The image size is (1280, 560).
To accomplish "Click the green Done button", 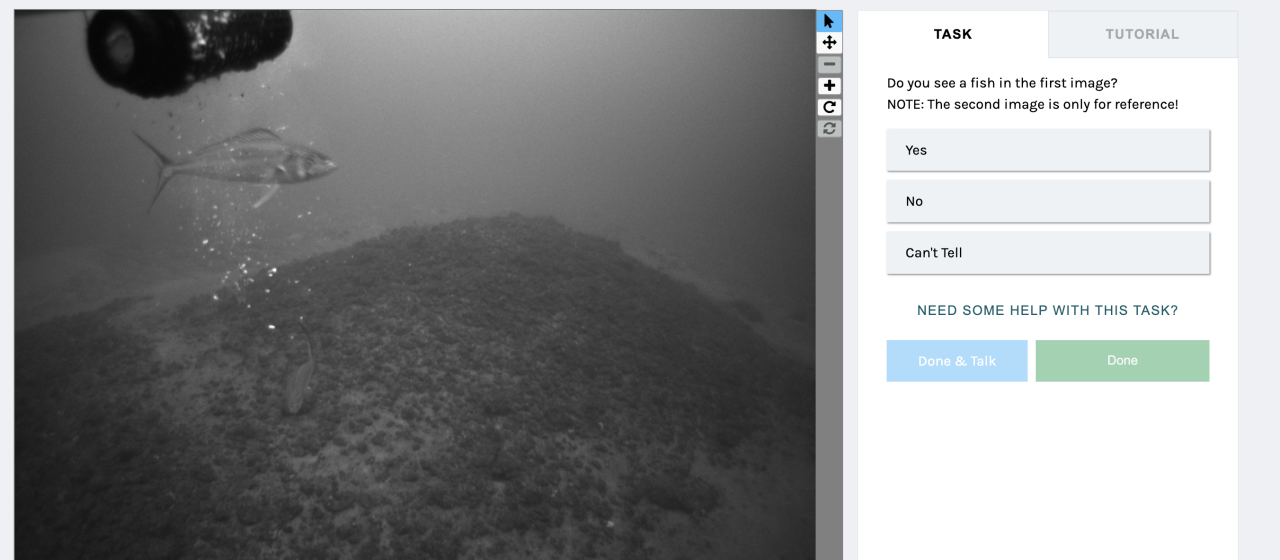I will pyautogui.click(x=1122, y=361).
